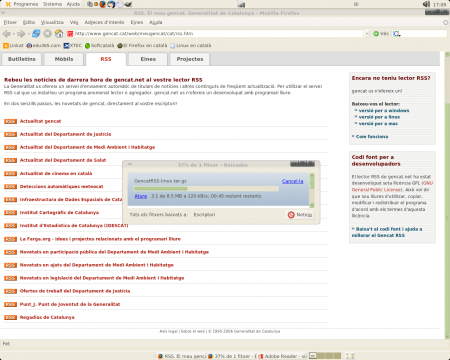The width and height of the screenshot is (450, 360).
Task: Click RSS icon for Deteccions automàtiques meteocat
Action: [10, 187]
